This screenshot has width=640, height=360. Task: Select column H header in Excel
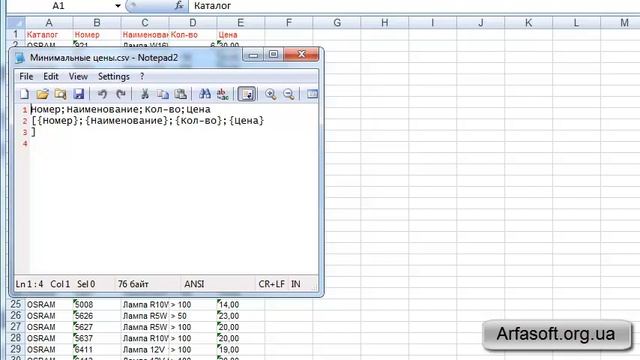pyautogui.click(x=385, y=23)
